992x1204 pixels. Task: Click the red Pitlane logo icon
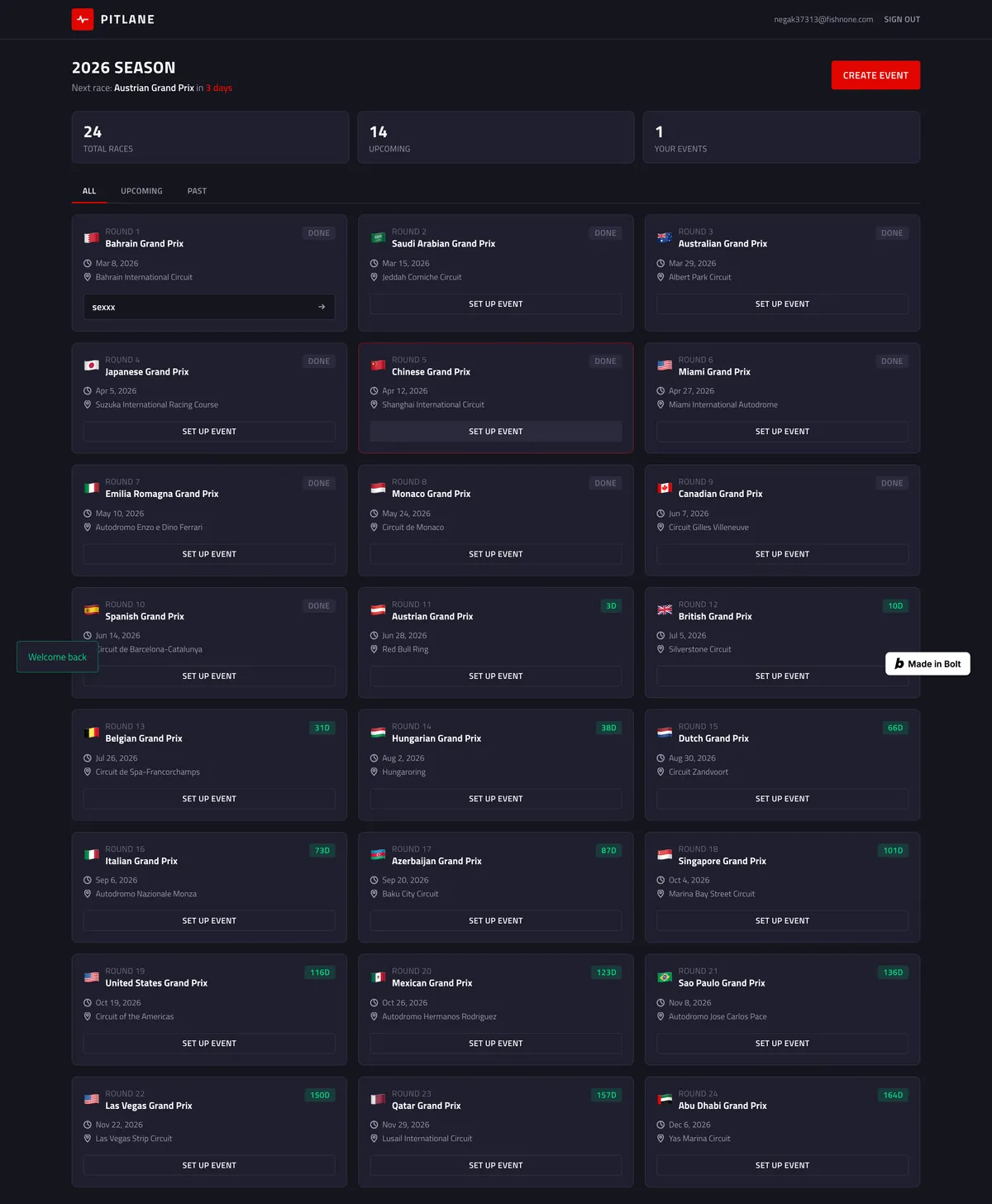(x=83, y=19)
